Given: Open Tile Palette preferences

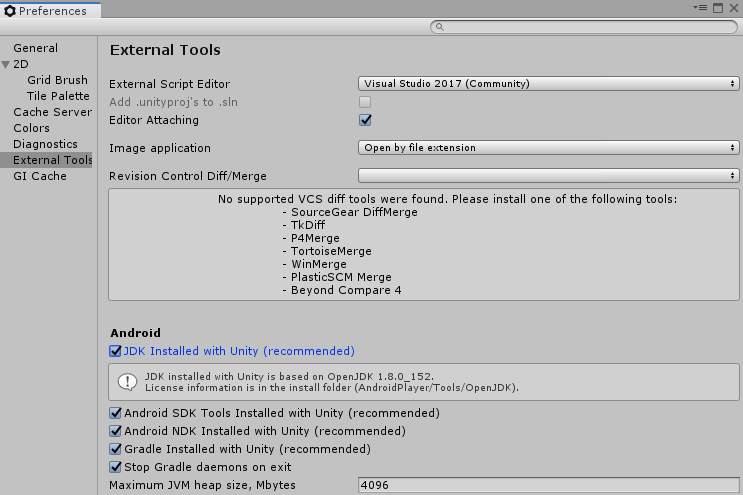Looking at the screenshot, I should point(58,96).
